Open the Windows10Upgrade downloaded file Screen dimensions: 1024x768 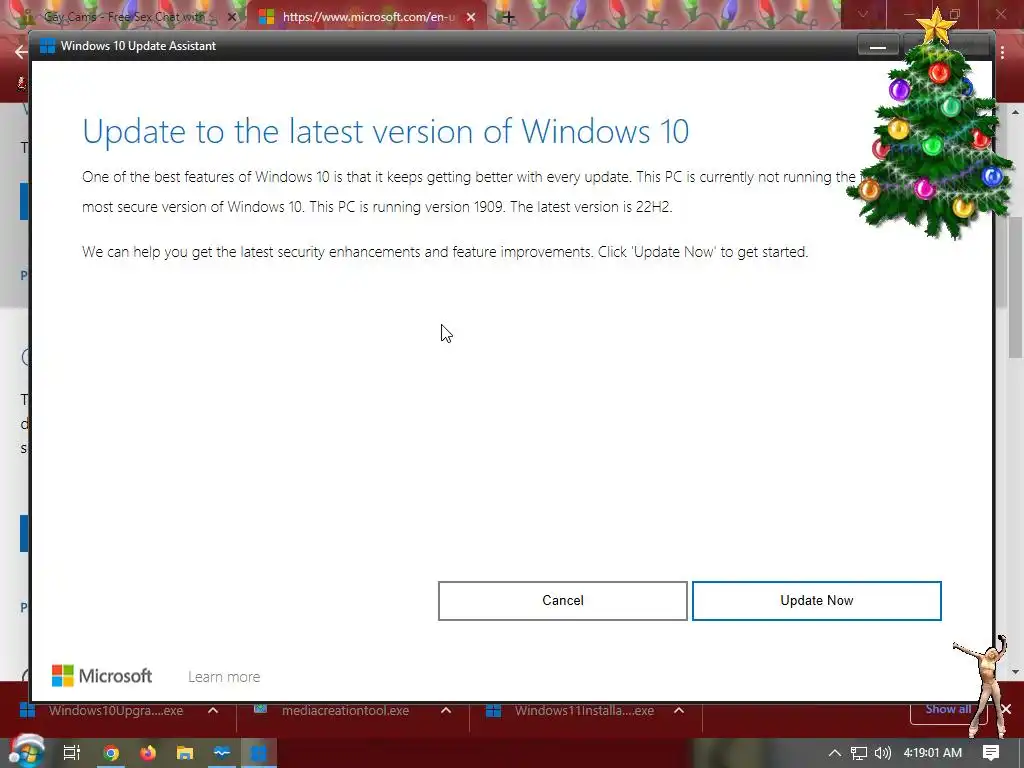(x=116, y=711)
